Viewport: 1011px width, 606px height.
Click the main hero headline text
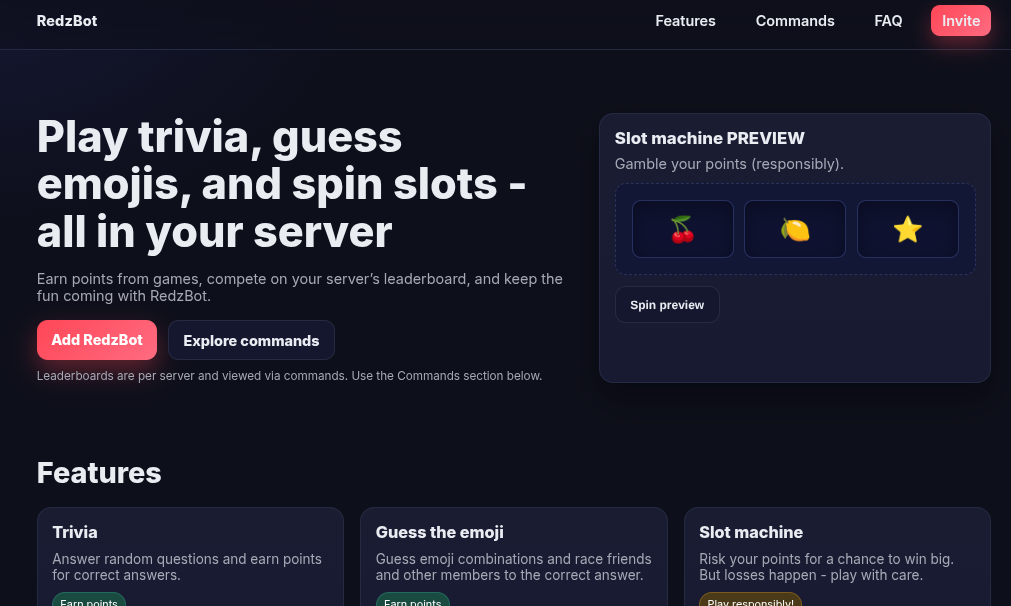pyautogui.click(x=282, y=184)
